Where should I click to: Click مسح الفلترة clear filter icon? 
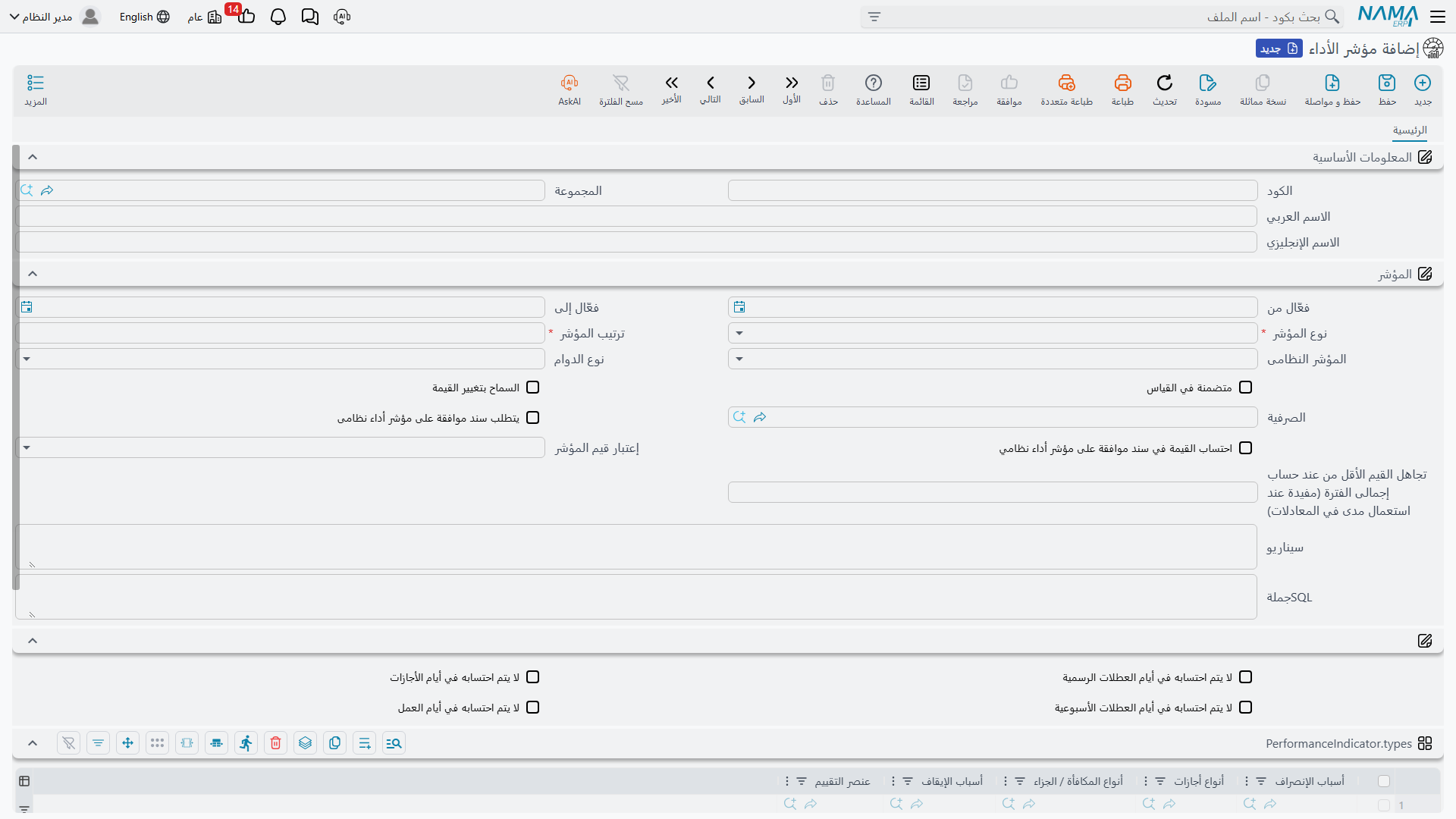pyautogui.click(x=621, y=83)
